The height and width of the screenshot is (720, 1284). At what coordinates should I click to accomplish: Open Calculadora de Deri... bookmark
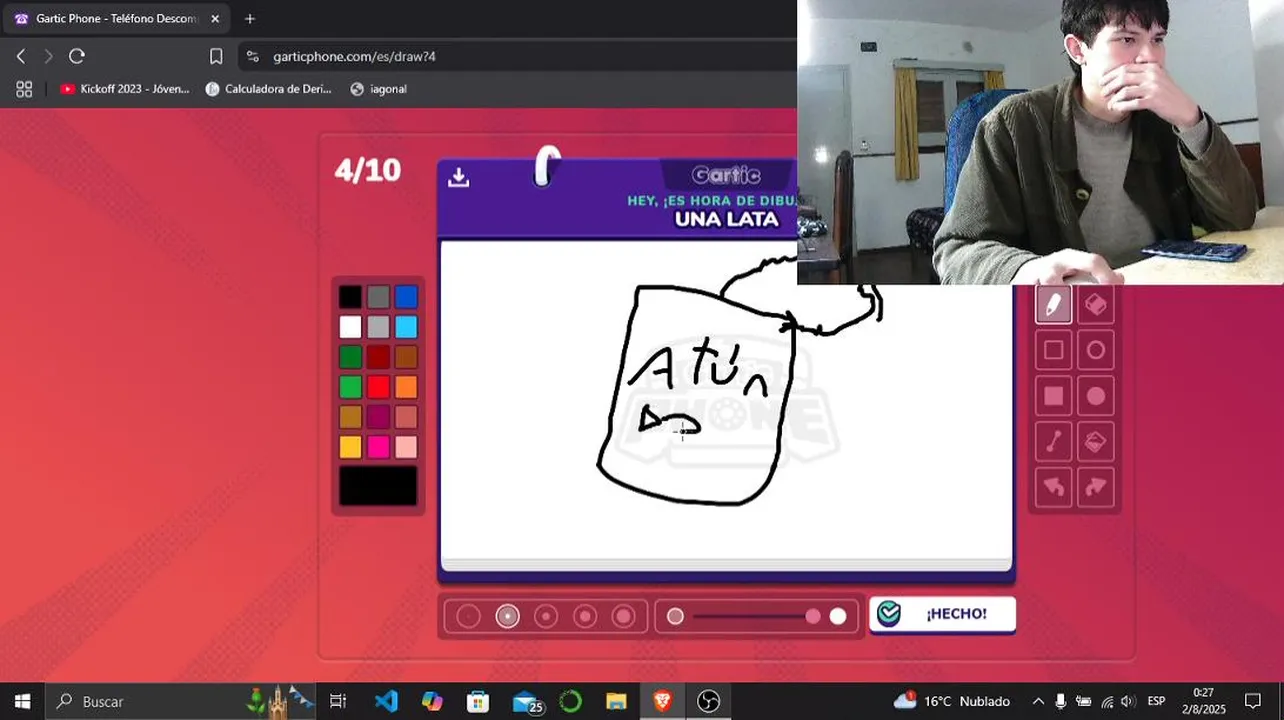(268, 89)
